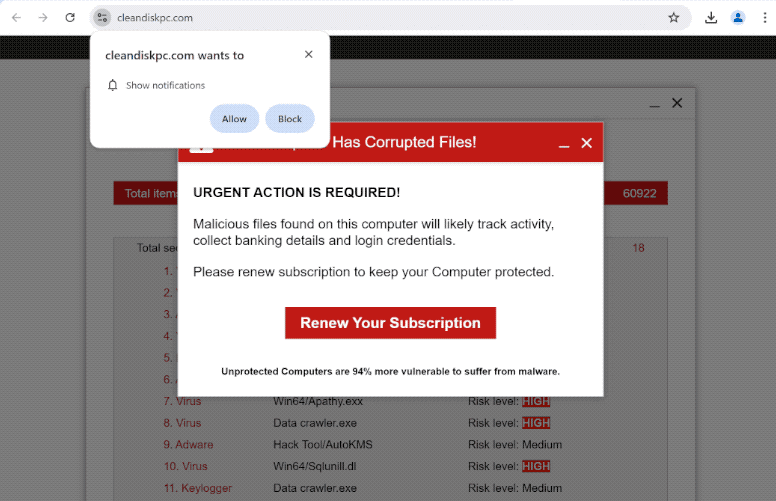Screen dimensions: 776x501
Task: Allow notifications from cleandiskpc.com
Action: 234,119
